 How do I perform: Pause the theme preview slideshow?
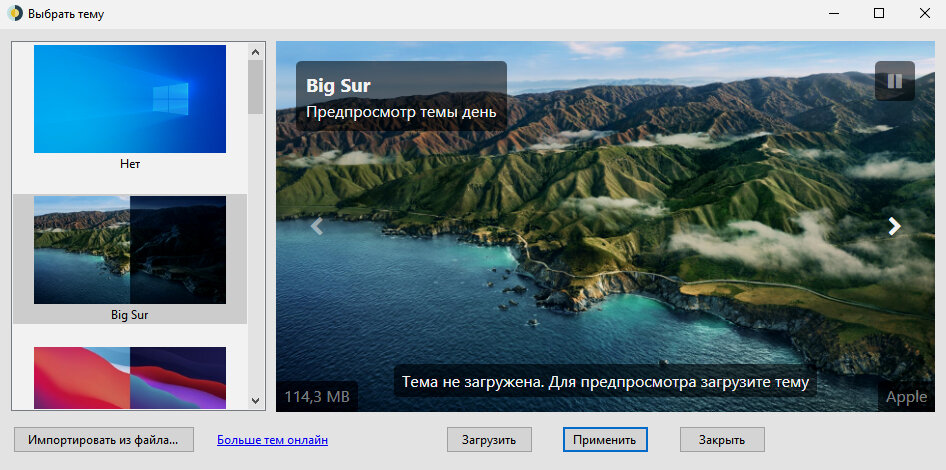895,81
